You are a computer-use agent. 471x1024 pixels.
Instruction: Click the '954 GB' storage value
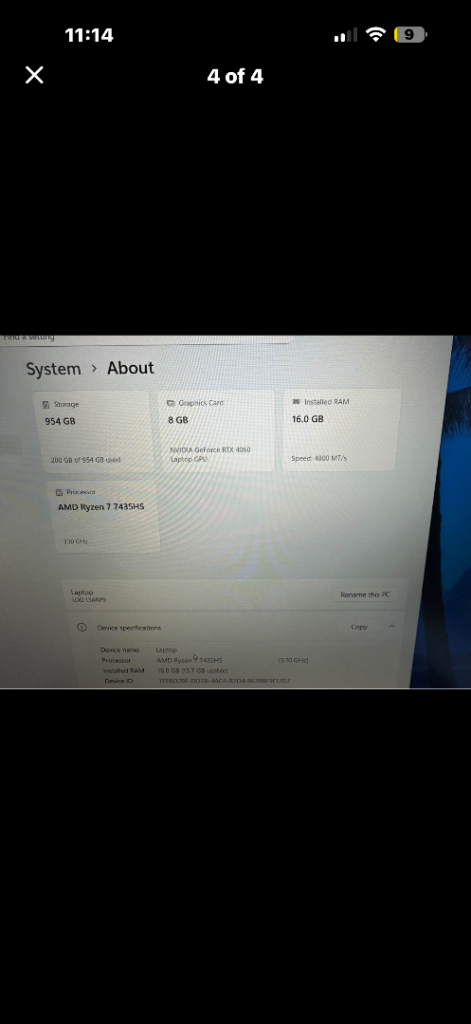point(60,421)
